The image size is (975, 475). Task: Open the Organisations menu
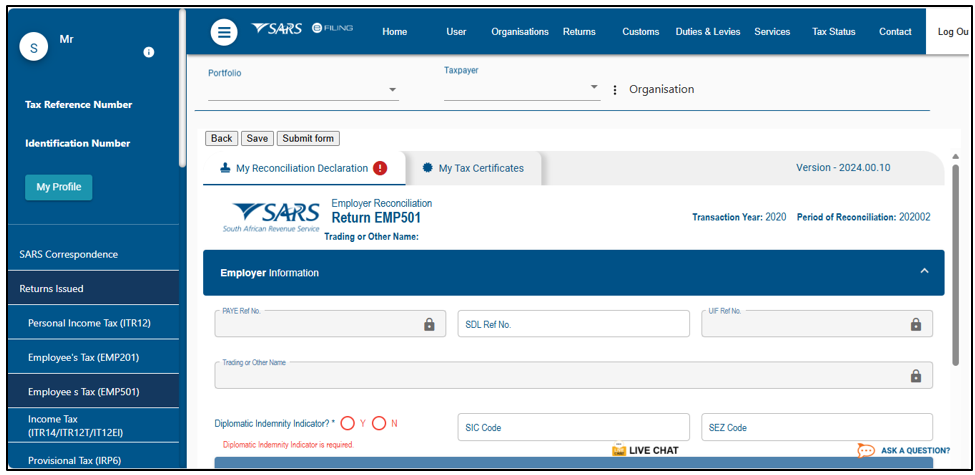tap(520, 32)
